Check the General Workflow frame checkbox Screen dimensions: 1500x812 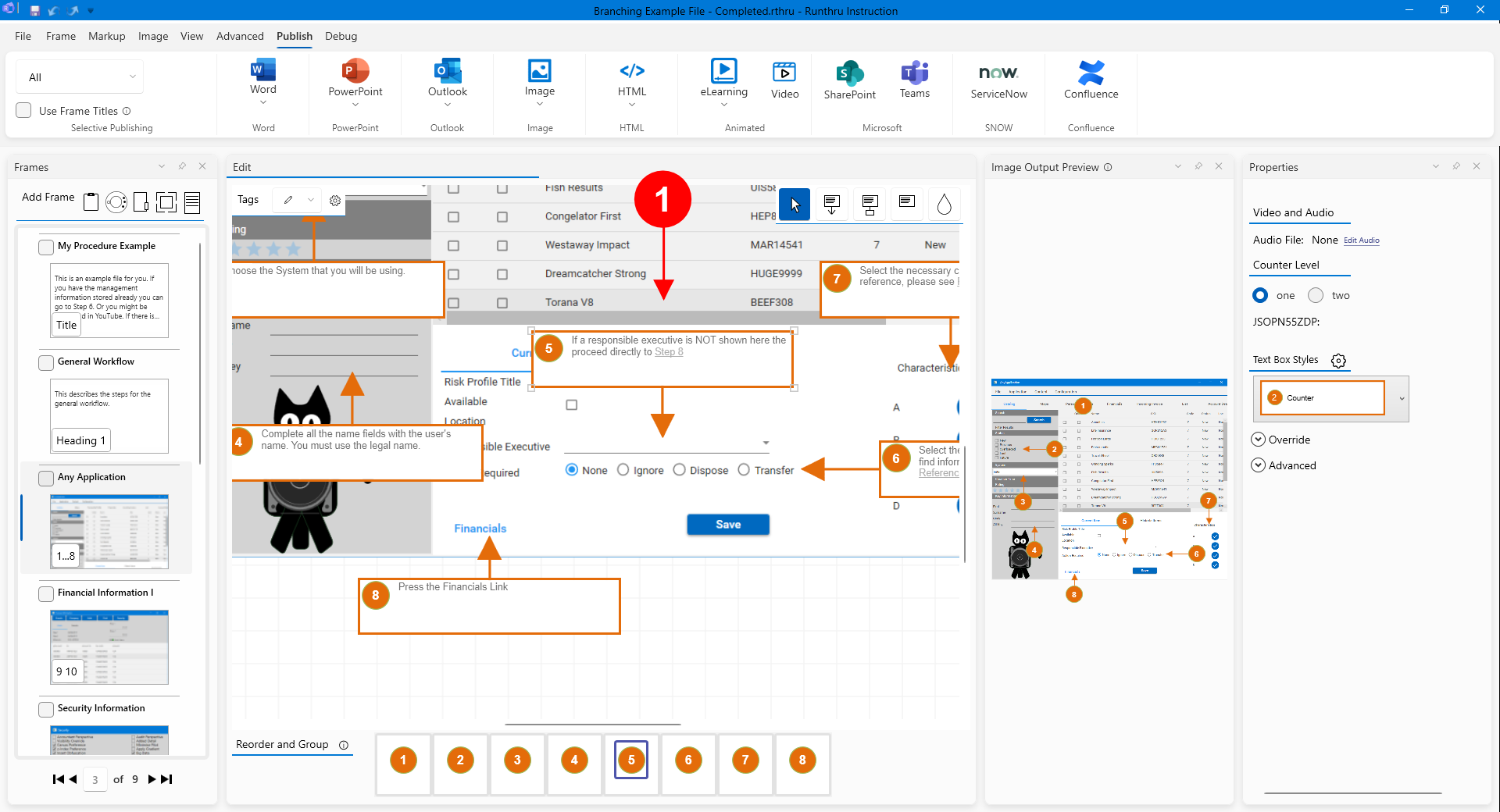[46, 362]
